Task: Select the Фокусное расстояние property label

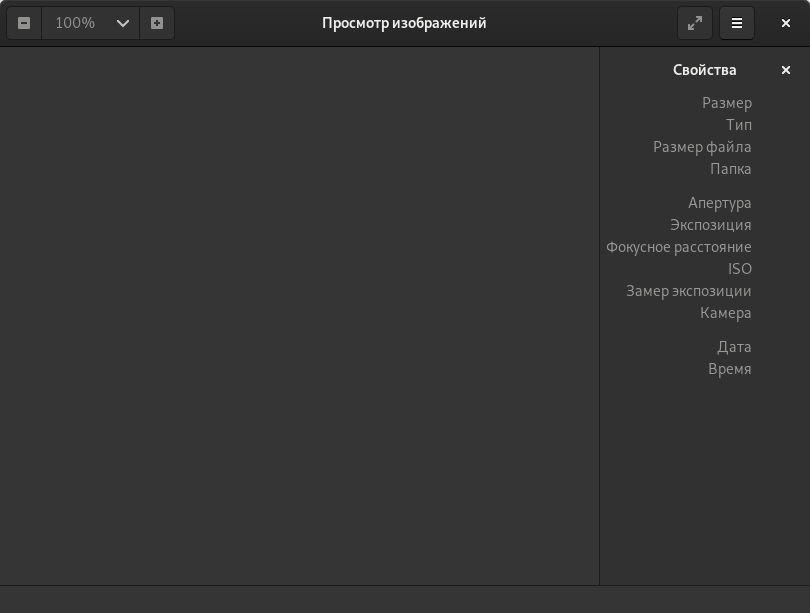Action: coord(678,247)
